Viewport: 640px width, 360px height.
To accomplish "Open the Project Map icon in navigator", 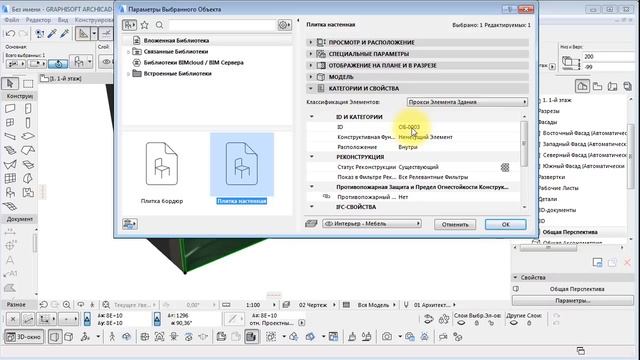I will click(582, 87).
